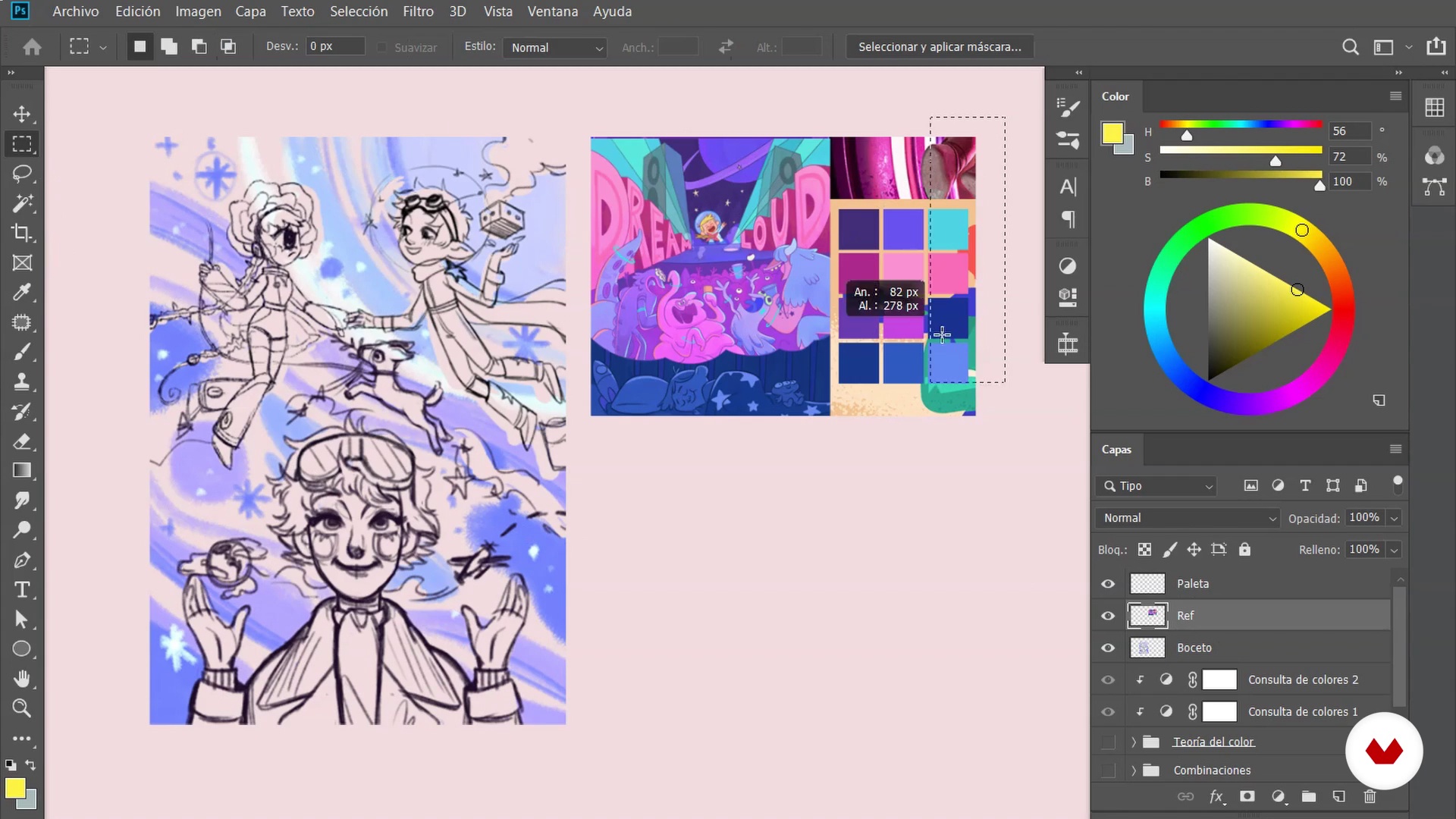The image size is (1456, 819).
Task: Click Create new layer icon
Action: point(1339,796)
